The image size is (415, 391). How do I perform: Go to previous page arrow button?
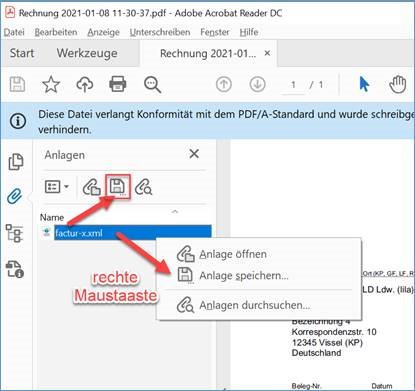[x=224, y=84]
